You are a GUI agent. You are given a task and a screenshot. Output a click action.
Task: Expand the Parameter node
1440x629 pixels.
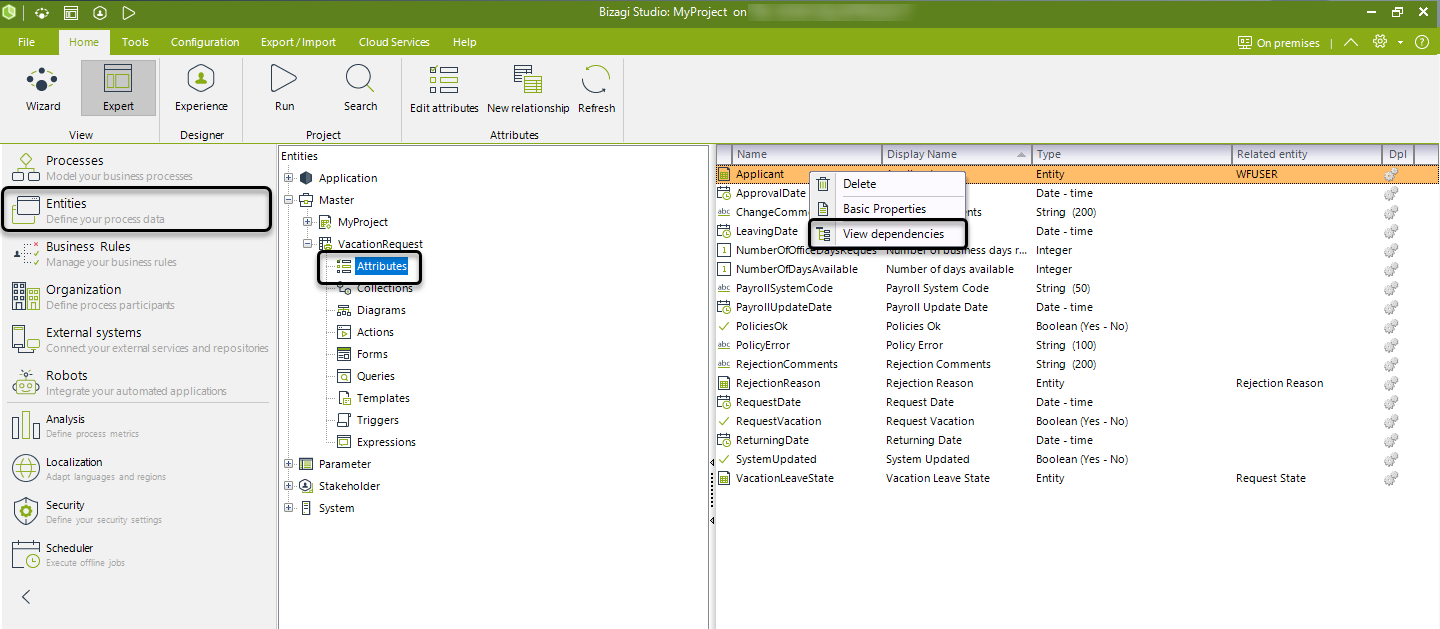[289, 464]
